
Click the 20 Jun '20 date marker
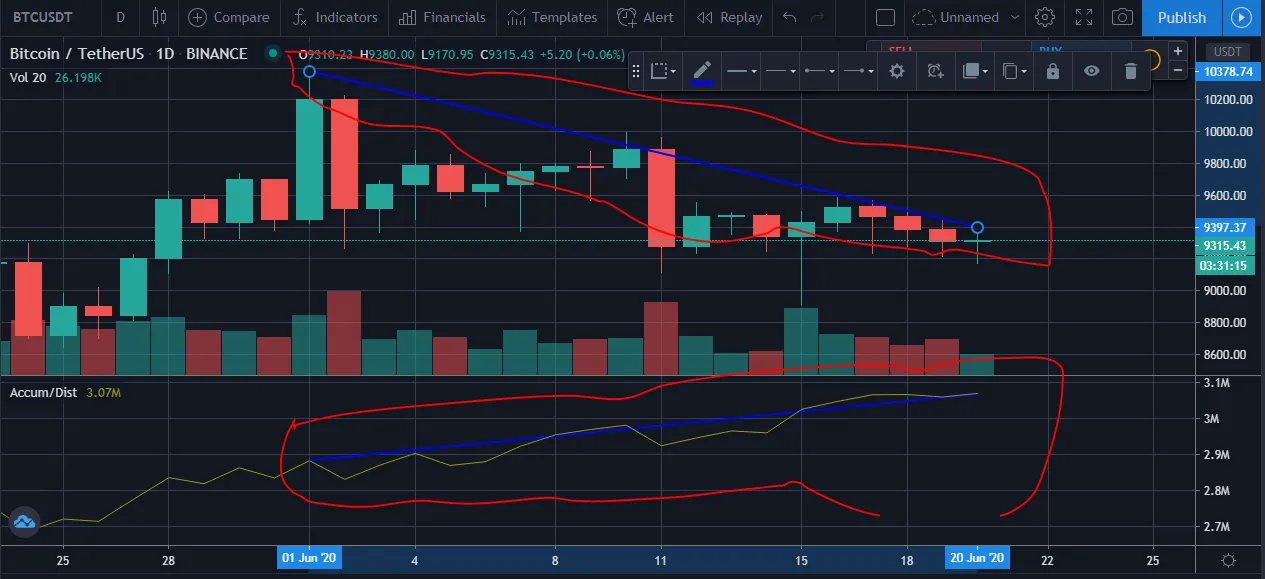point(978,558)
